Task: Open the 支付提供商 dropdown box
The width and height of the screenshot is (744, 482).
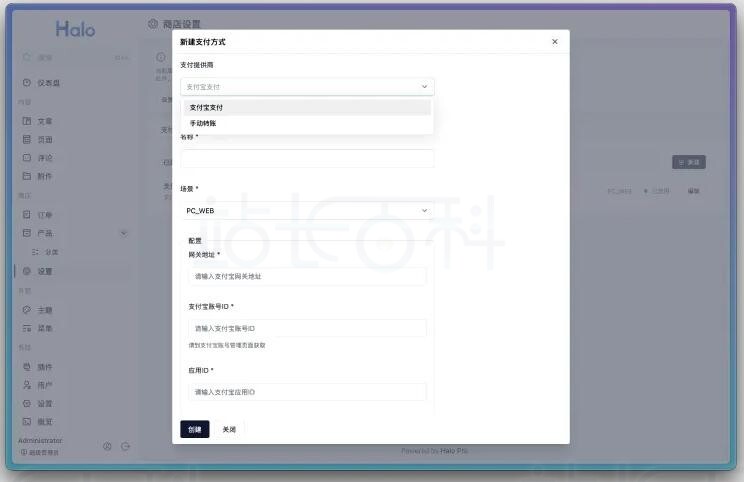Action: 307,87
